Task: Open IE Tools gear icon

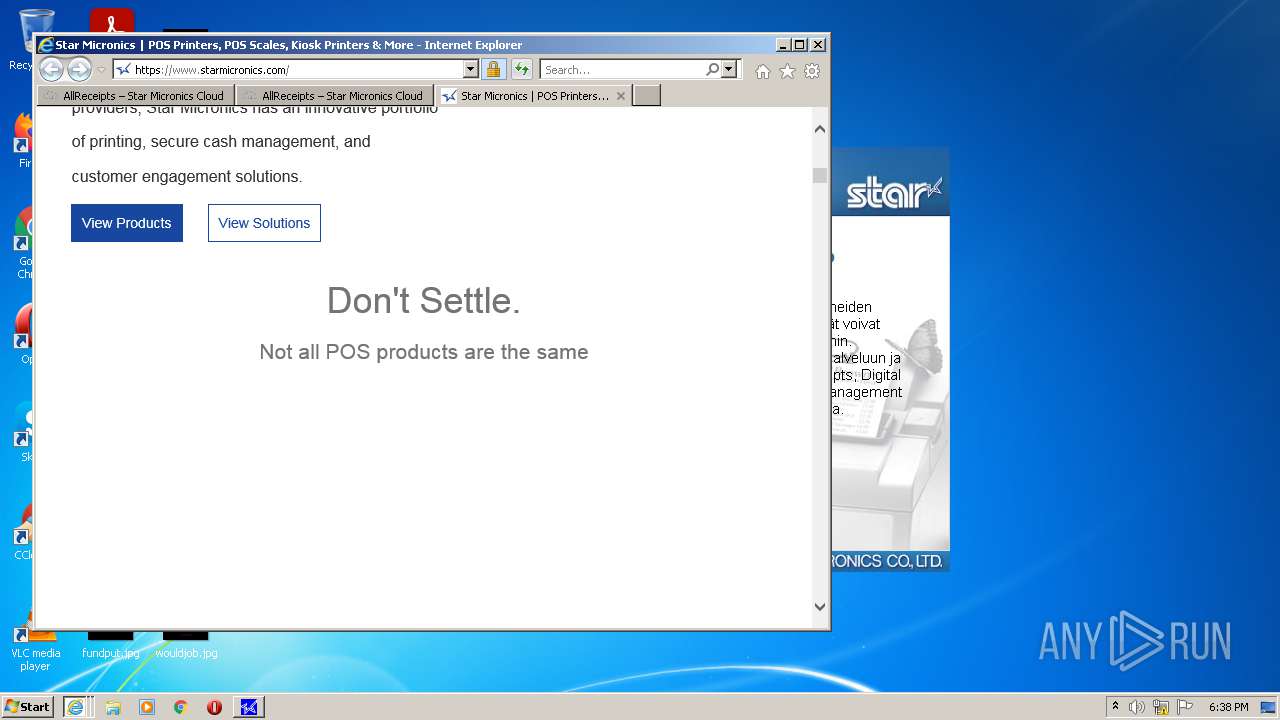Action: 812,71
